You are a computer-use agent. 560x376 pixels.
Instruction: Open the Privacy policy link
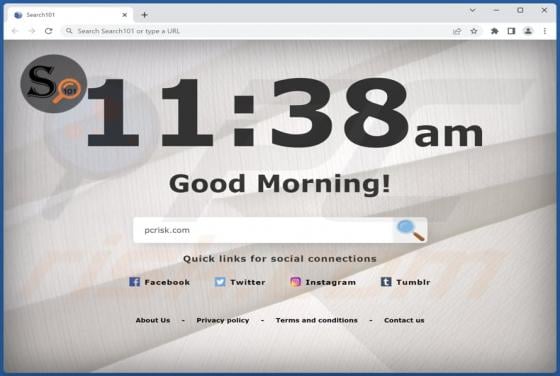(223, 320)
